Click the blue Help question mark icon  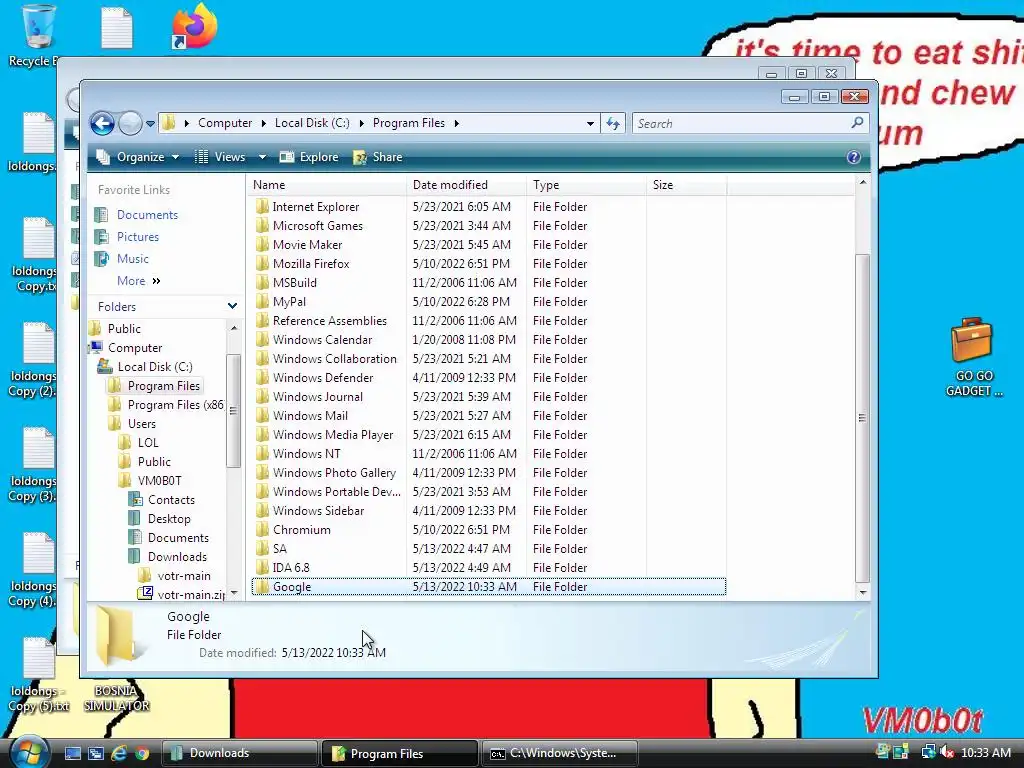point(854,157)
